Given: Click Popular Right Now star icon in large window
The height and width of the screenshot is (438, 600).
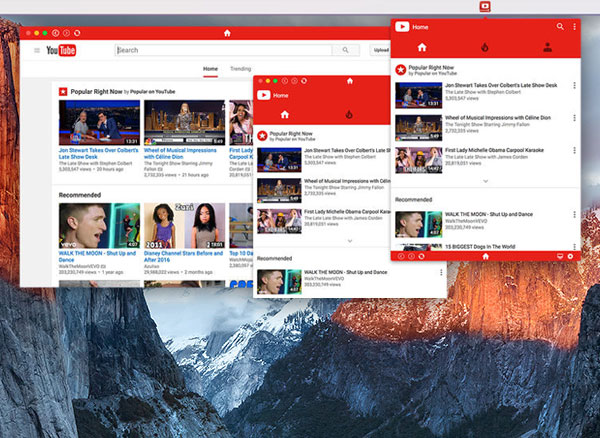Looking at the screenshot, I should [x=63, y=92].
